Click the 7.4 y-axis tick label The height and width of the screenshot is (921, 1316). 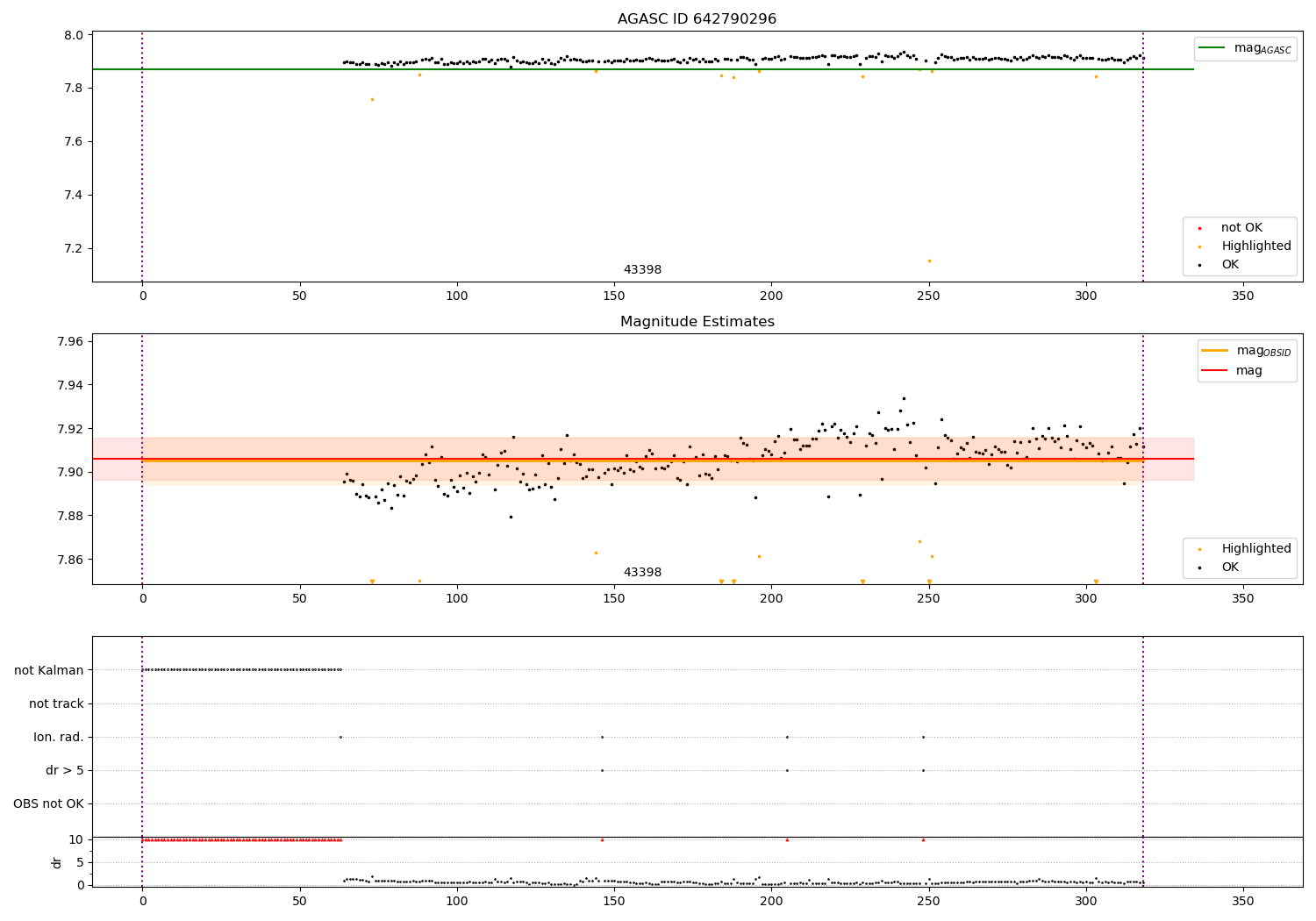click(x=74, y=196)
